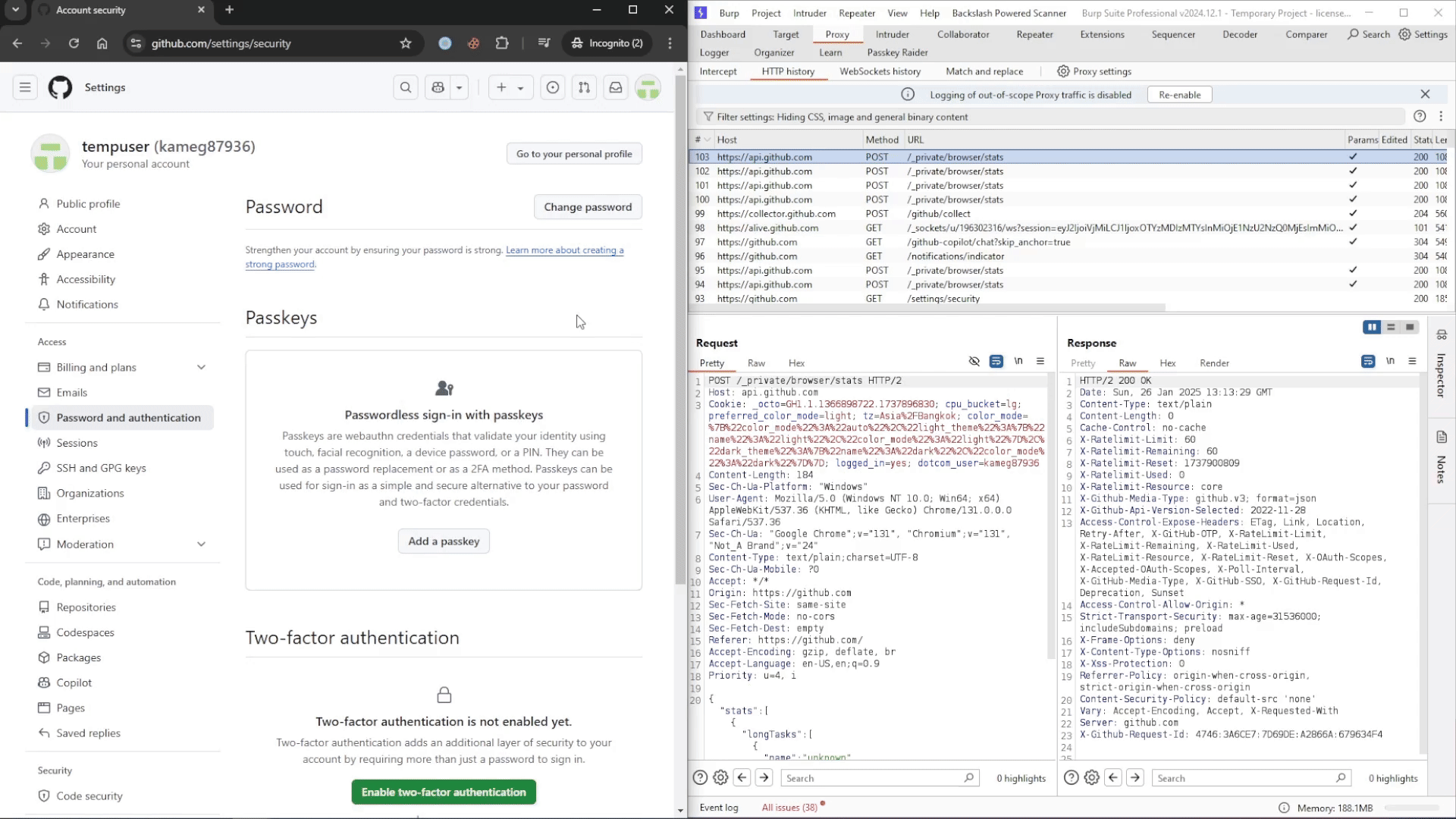Open the Create new dropdown in GitHub header

(510, 87)
